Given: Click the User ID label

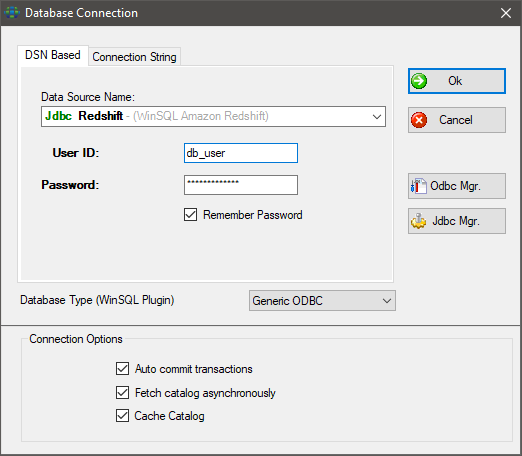Looking at the screenshot, I should tap(76, 153).
